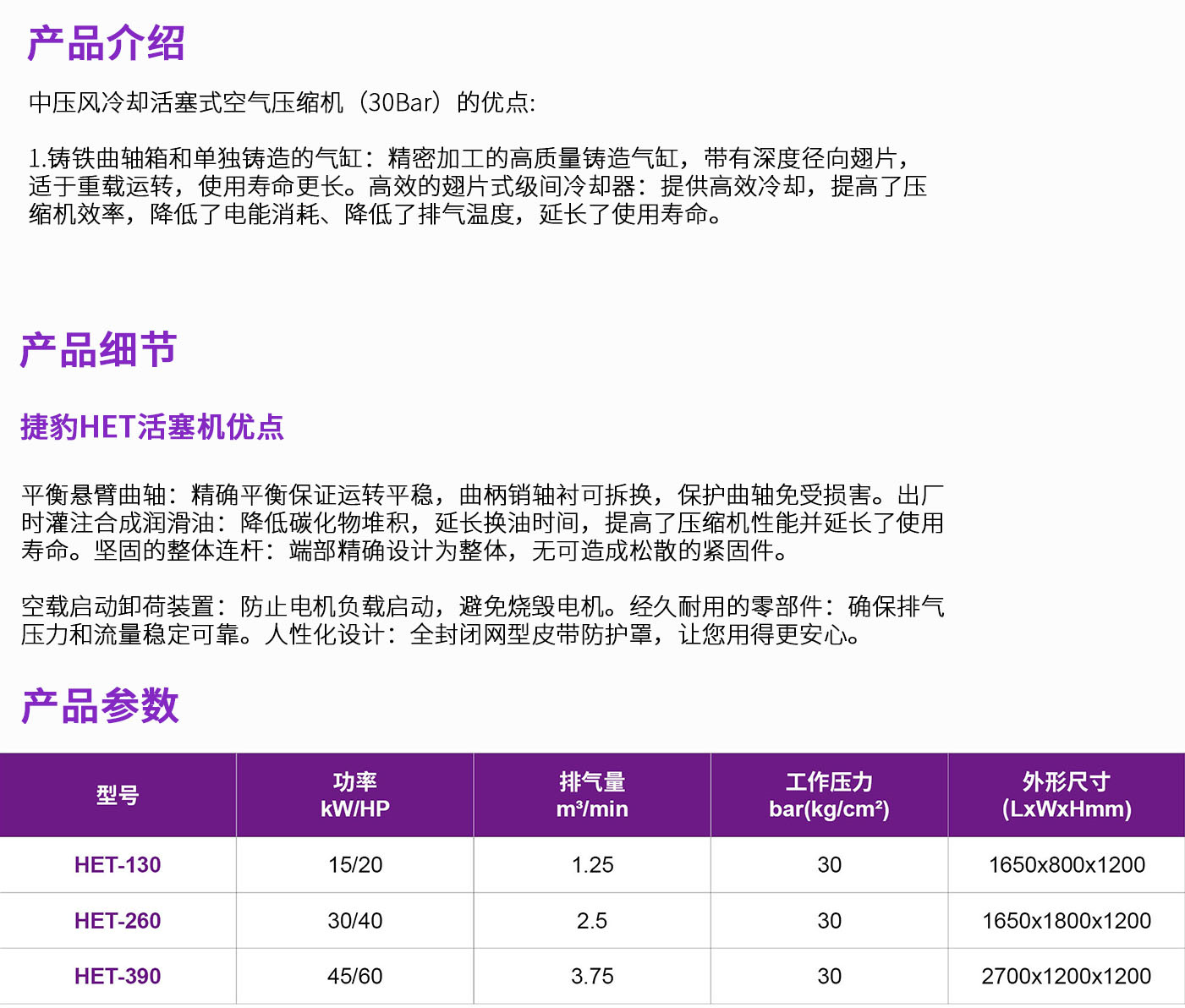Click the 产品参数 heading

click(x=100, y=706)
